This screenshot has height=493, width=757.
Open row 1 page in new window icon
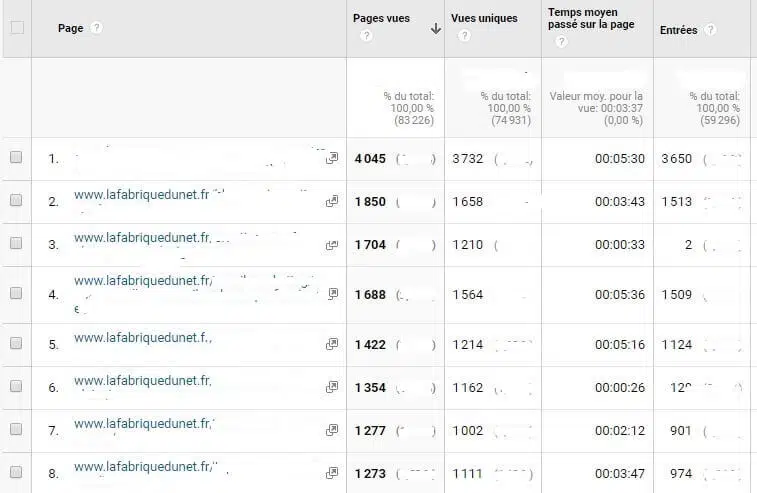click(332, 158)
